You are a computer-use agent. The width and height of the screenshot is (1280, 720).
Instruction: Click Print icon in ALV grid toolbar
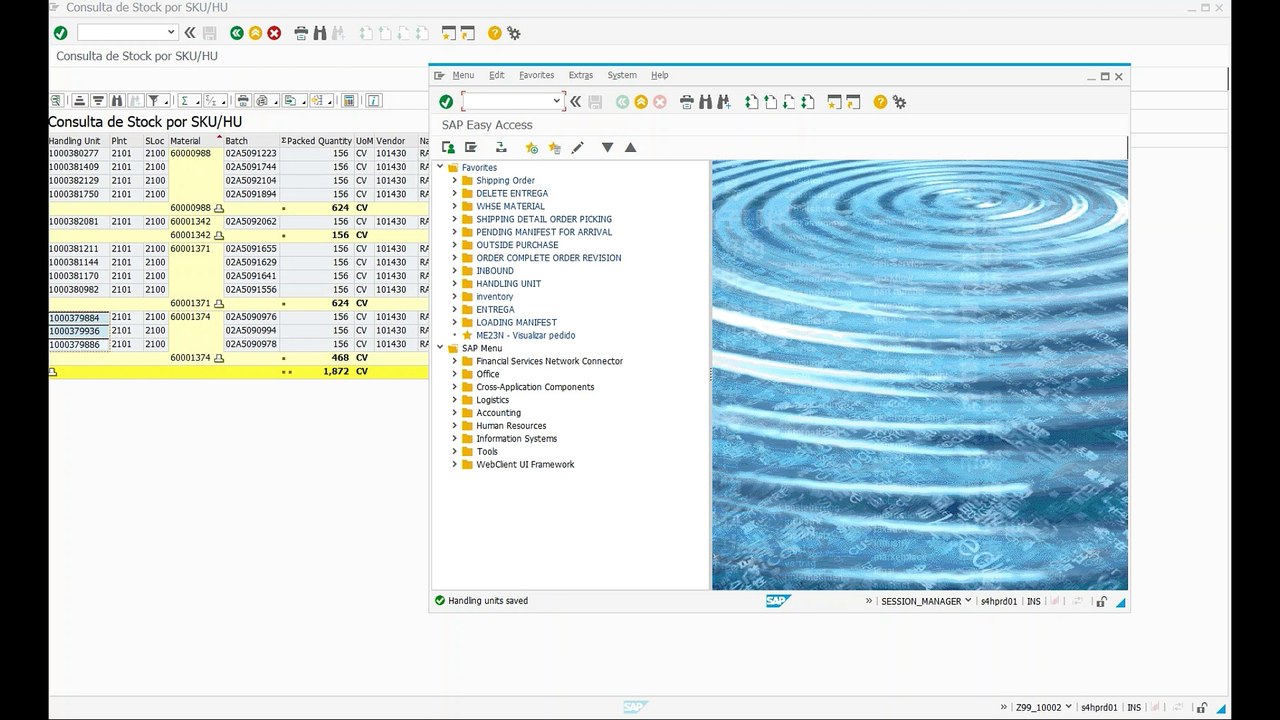(x=242, y=101)
